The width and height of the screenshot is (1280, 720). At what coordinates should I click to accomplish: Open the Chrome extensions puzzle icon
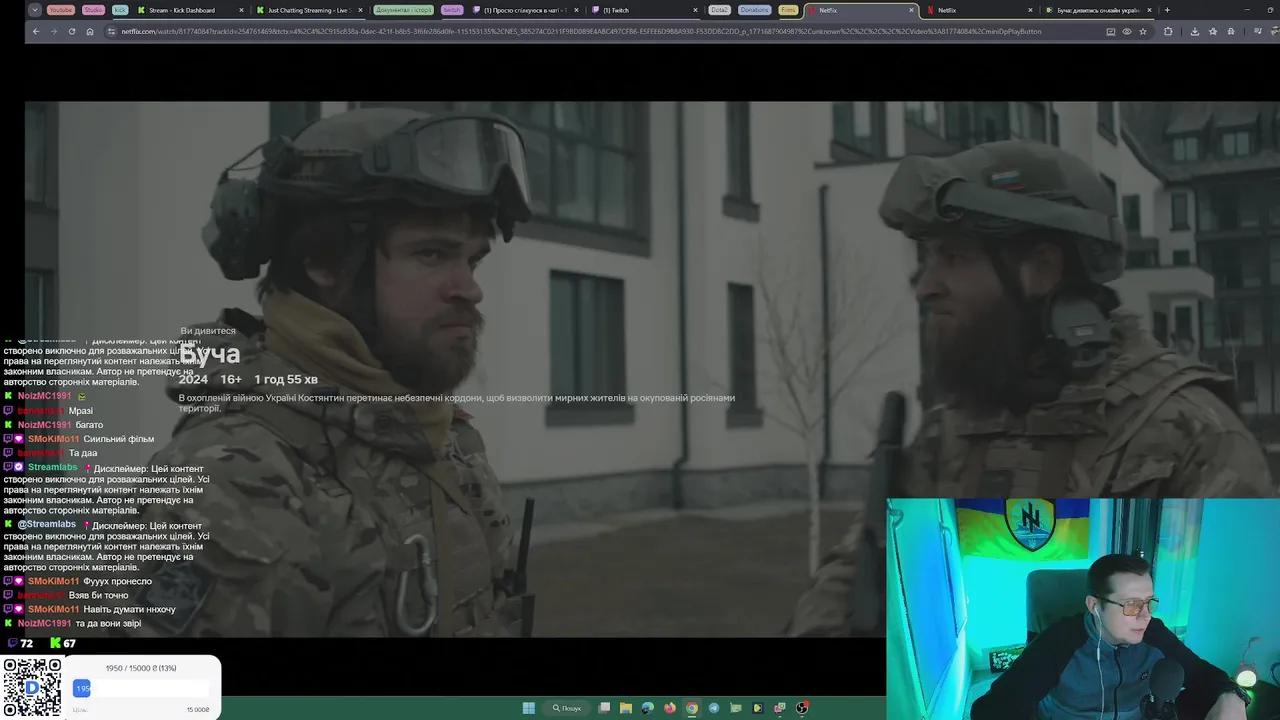(x=1168, y=31)
